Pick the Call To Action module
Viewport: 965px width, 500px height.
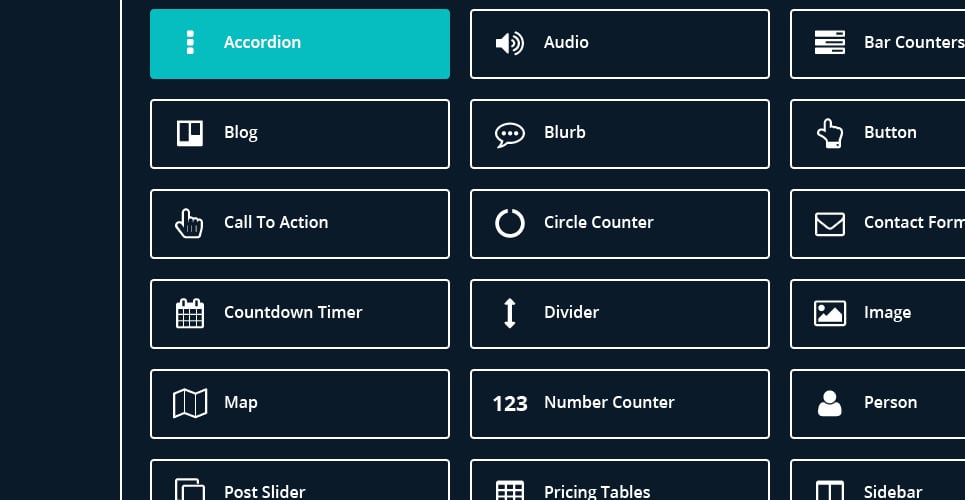coord(300,224)
